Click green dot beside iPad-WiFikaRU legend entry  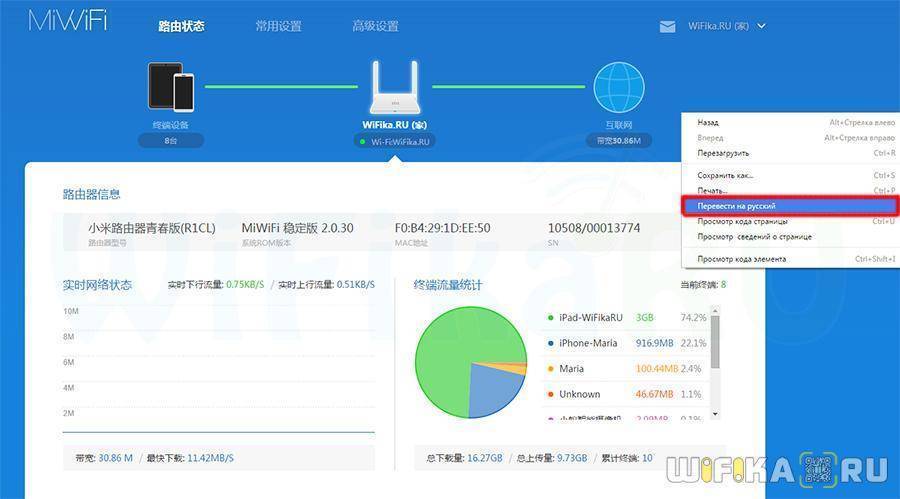[x=551, y=318]
